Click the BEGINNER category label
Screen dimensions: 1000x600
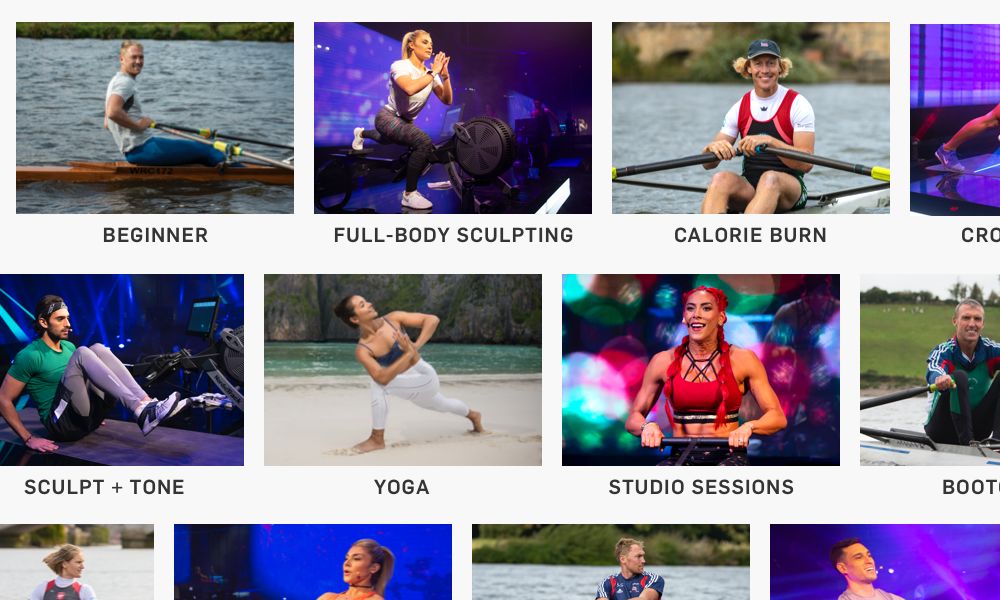coord(156,235)
